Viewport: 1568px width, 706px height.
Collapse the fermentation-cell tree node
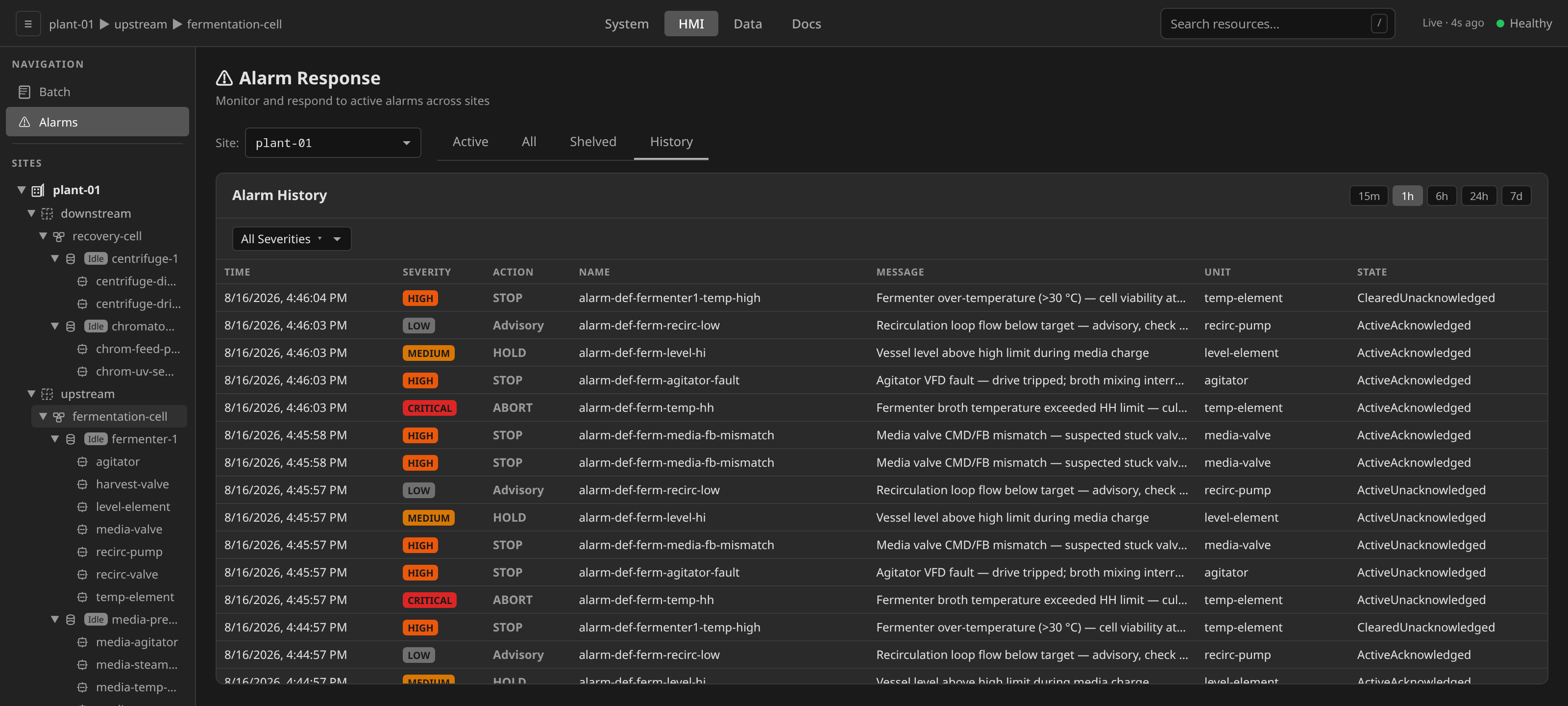pos(43,417)
